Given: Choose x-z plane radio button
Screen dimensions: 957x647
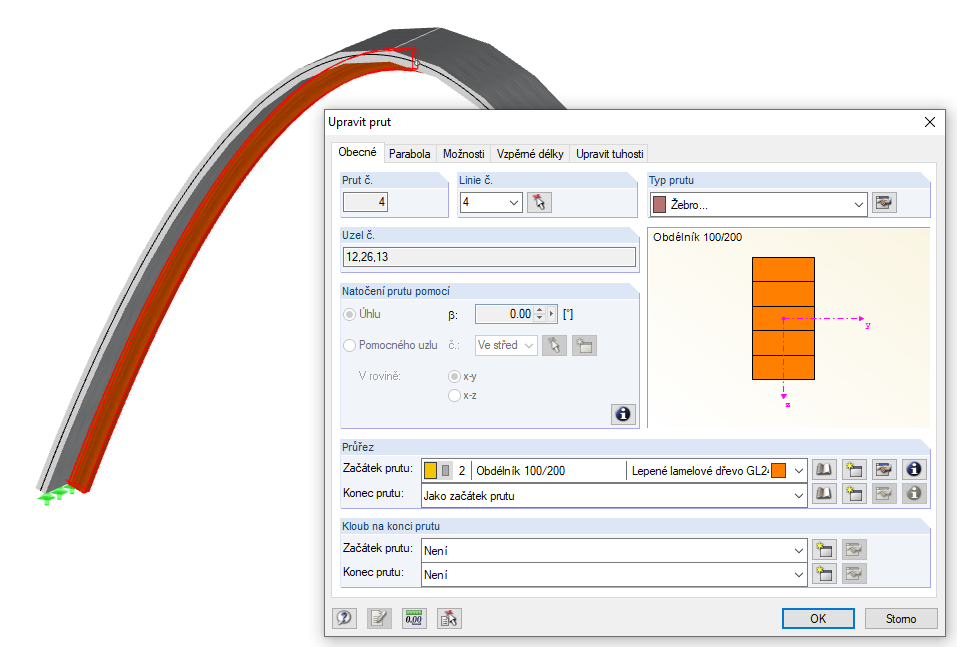Looking at the screenshot, I should tap(454, 396).
